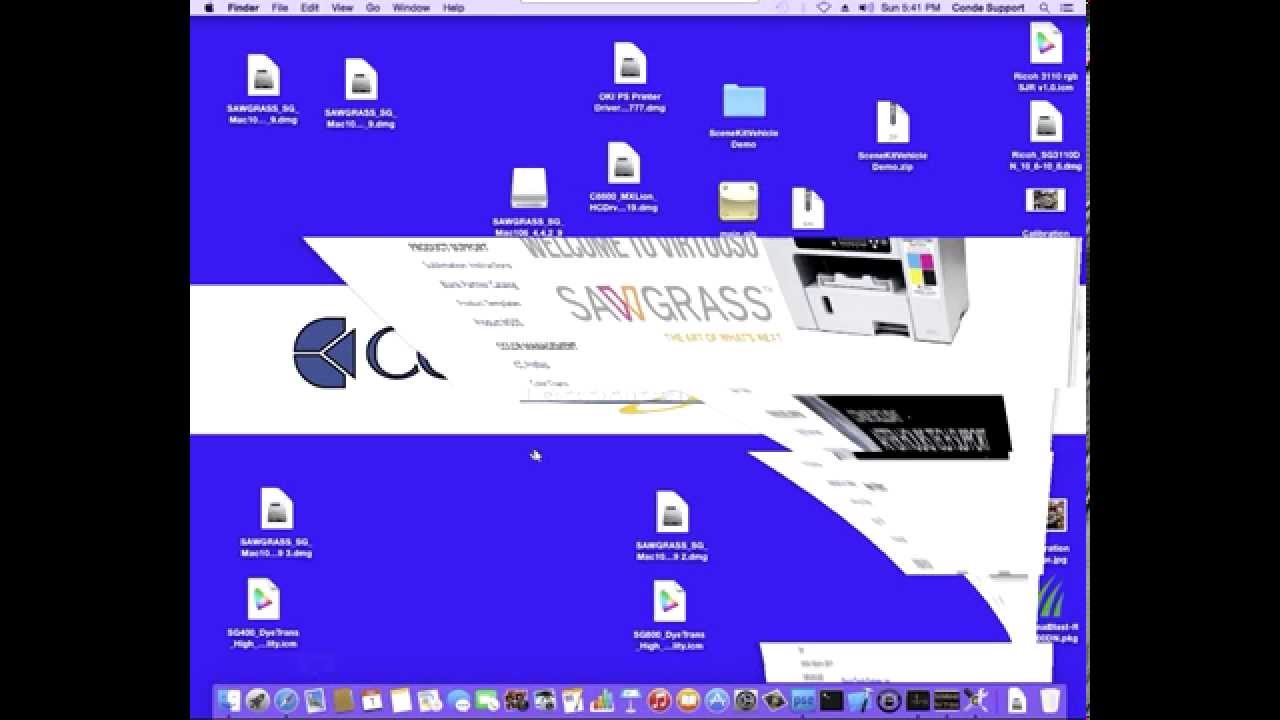Viewport: 1280px width, 720px height.
Task: Open Finder from the Dock
Action: pos(229,701)
